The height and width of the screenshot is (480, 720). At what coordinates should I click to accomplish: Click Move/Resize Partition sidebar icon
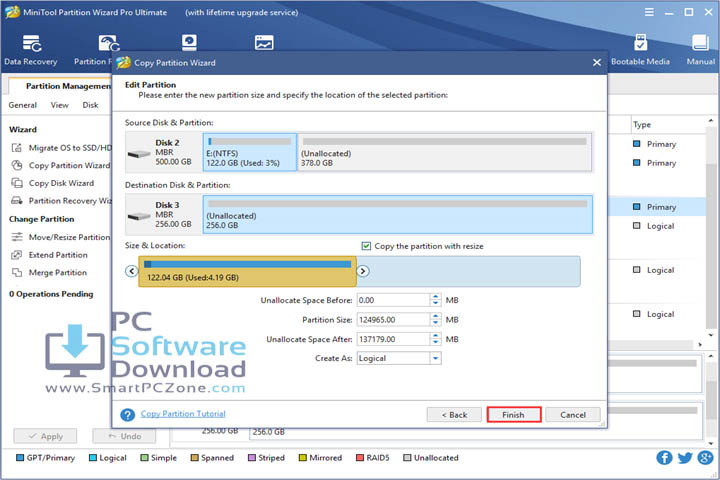click(x=17, y=237)
